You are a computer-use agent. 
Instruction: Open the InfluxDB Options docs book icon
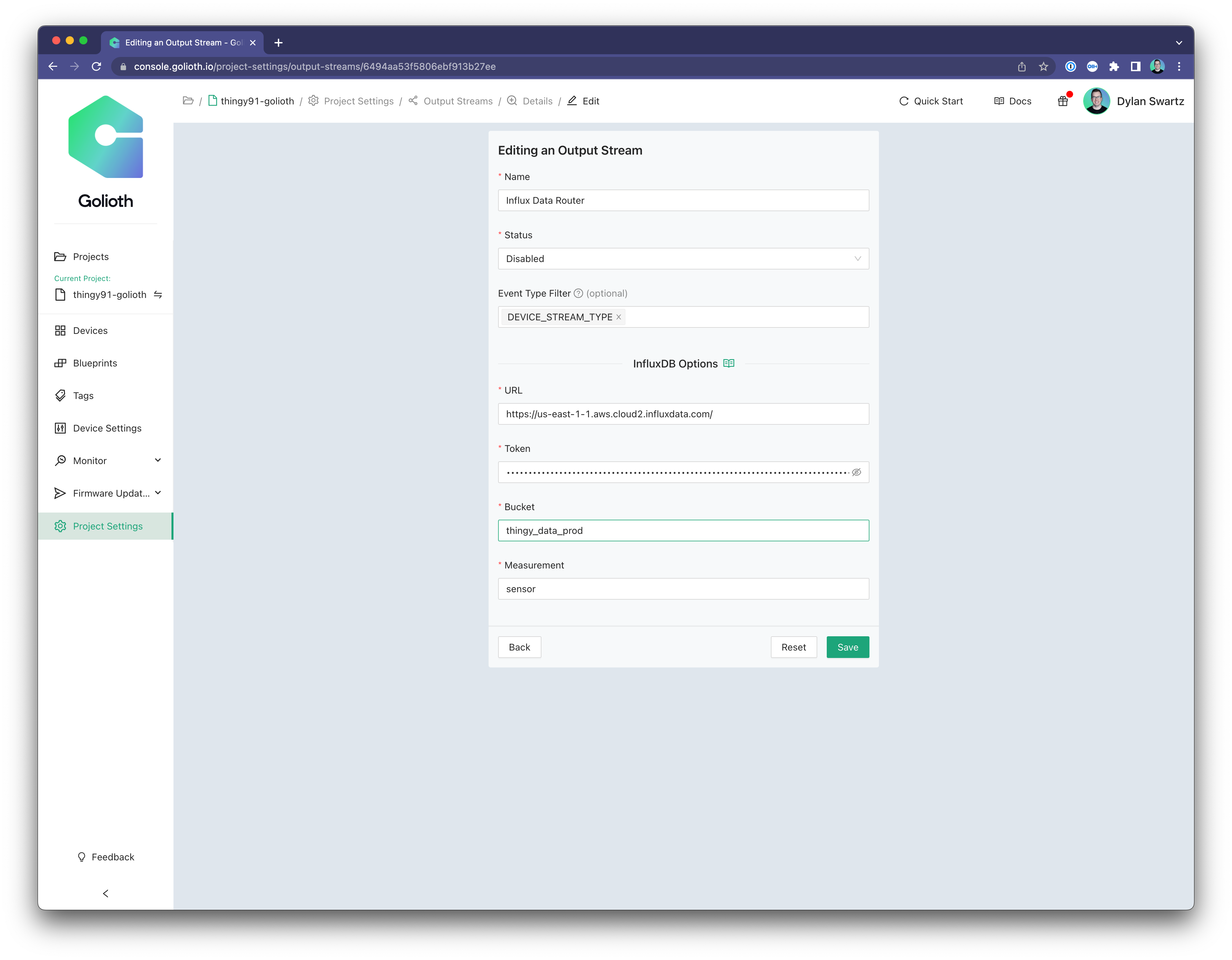pos(729,363)
